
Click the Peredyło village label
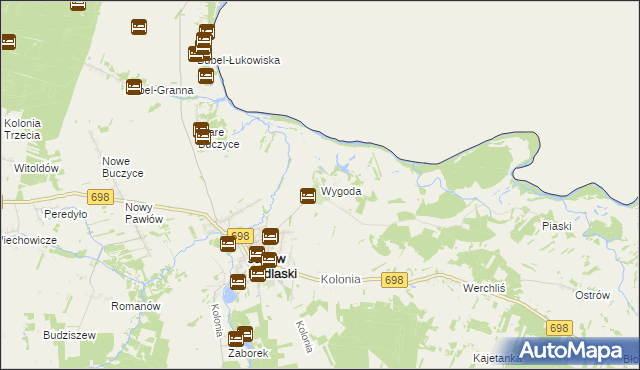coord(66,214)
